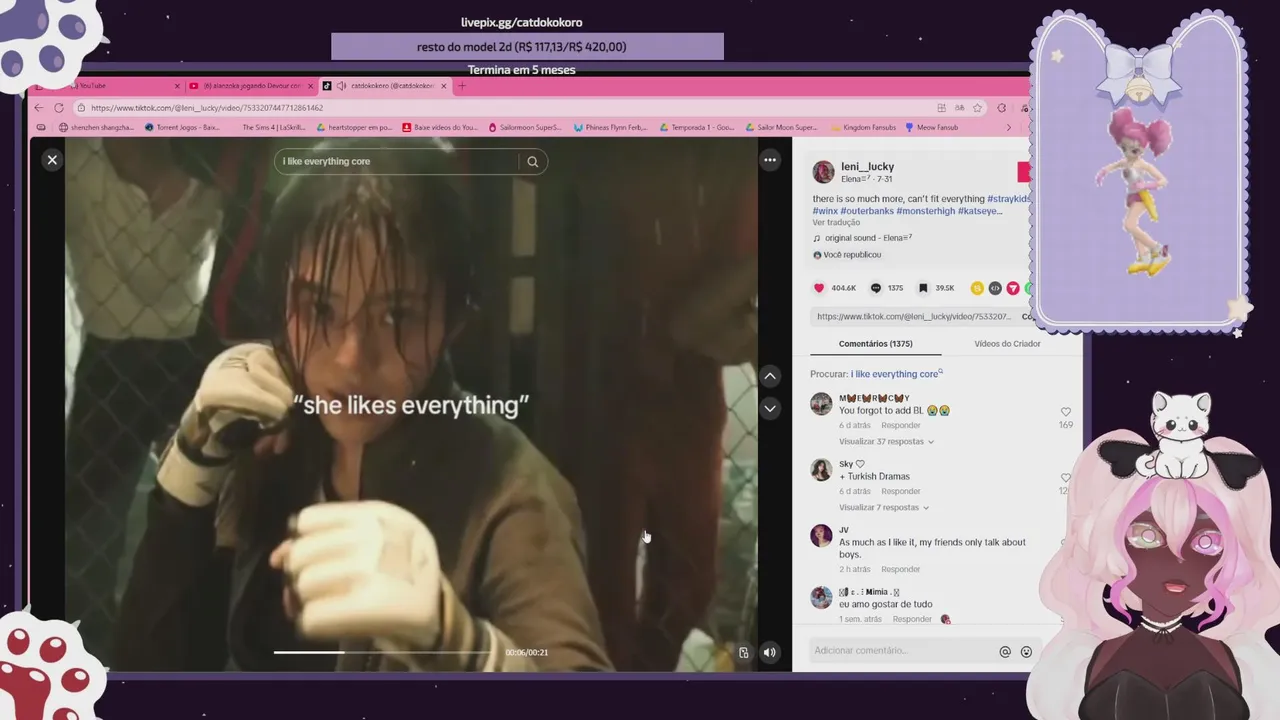Mute the video with speaker icon
Image resolution: width=1280 pixels, height=720 pixels.
(x=769, y=652)
